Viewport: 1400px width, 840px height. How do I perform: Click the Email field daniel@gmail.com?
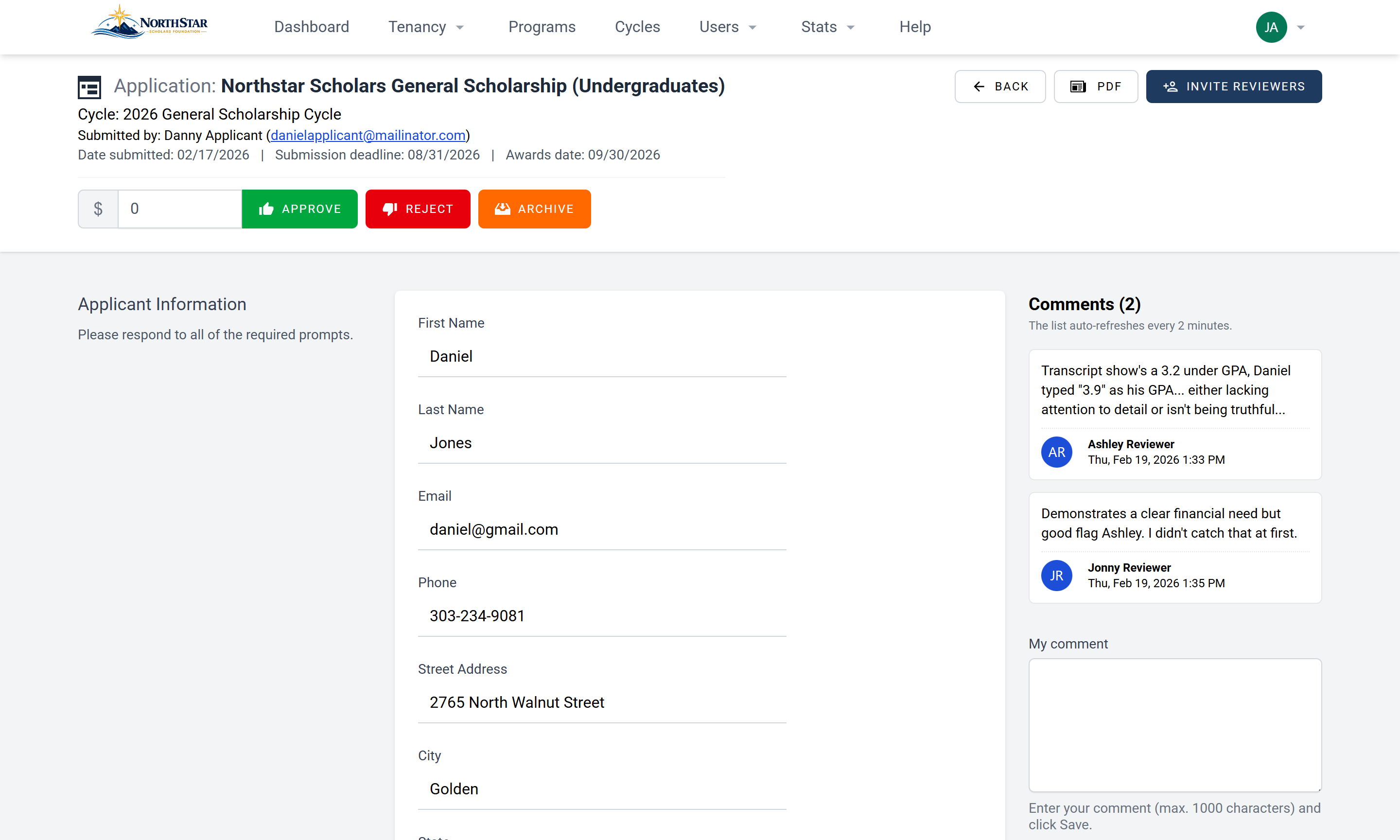pyautogui.click(x=602, y=530)
